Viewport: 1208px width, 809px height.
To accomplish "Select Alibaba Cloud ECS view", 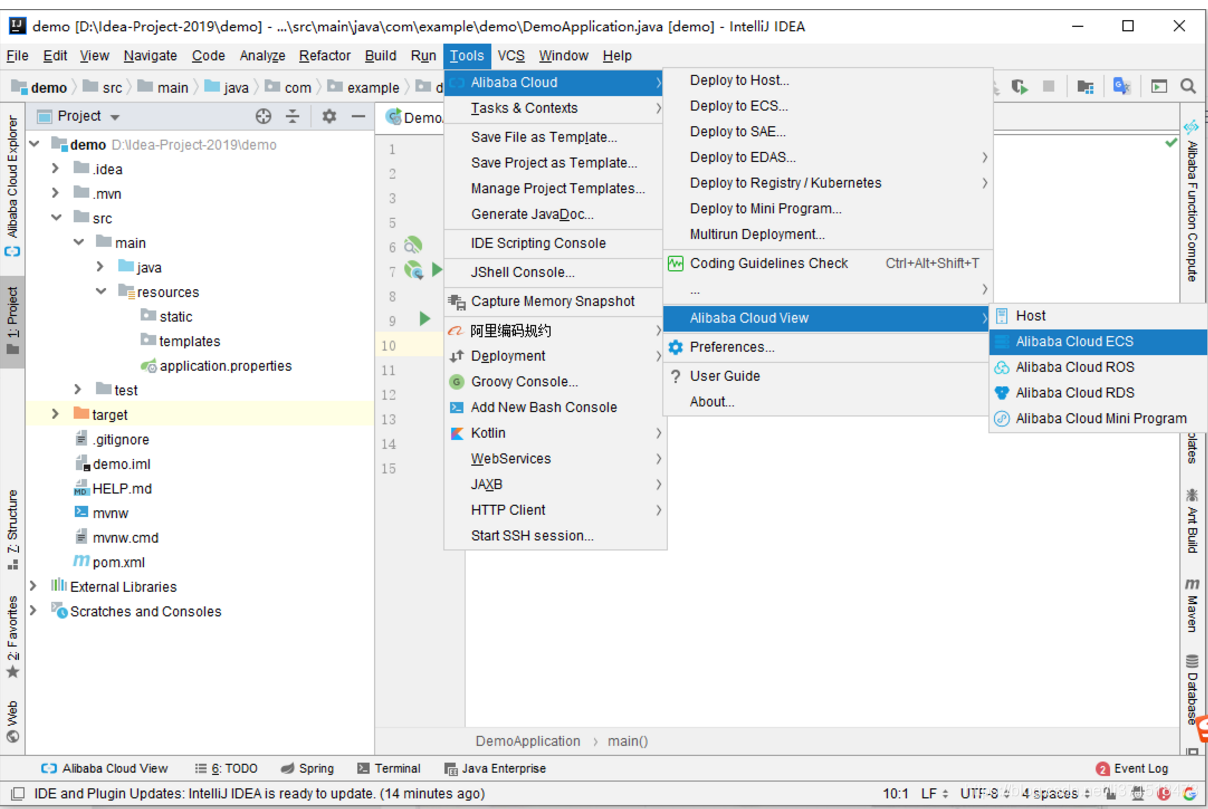I will (1097, 341).
